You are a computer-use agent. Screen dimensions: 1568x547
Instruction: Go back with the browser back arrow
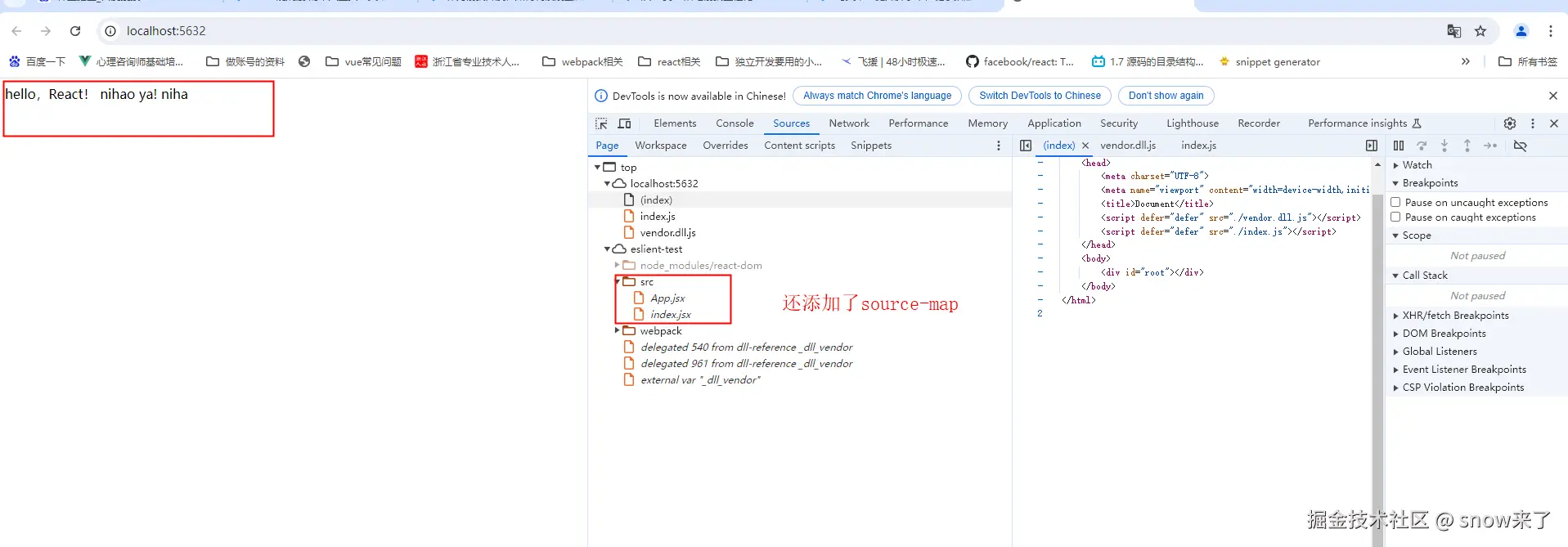pos(16,31)
